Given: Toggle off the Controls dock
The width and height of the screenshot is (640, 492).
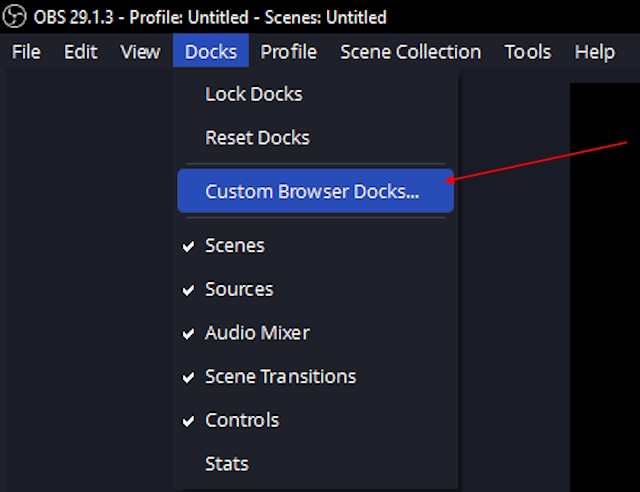Looking at the screenshot, I should [x=242, y=420].
